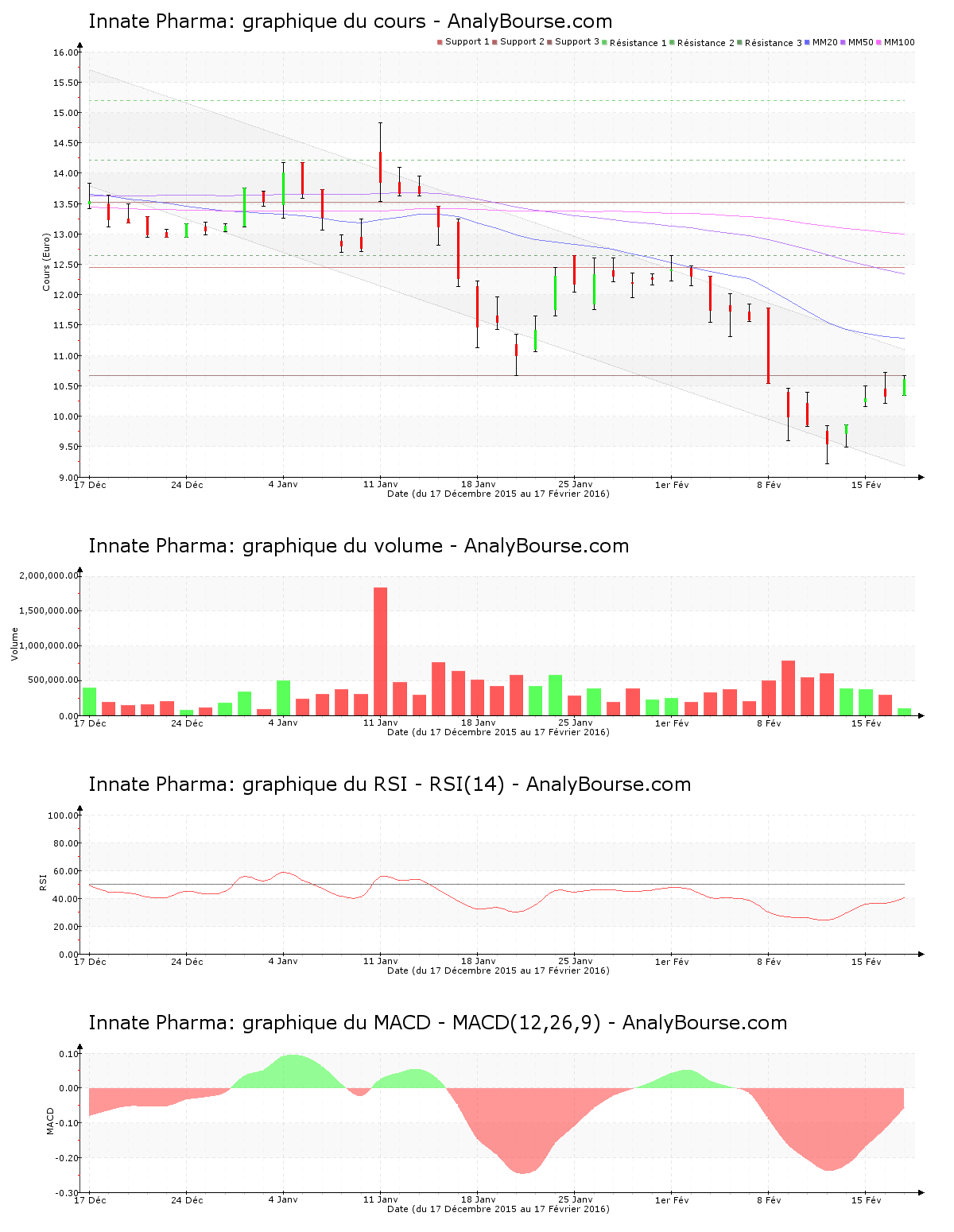Click the date range caption under the MACD chart

pyautogui.click(x=498, y=1209)
